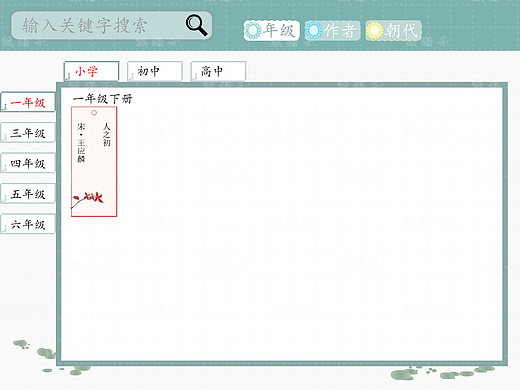The width and height of the screenshot is (520, 390).
Task: Focus the keyword search input field
Action: click(112, 26)
